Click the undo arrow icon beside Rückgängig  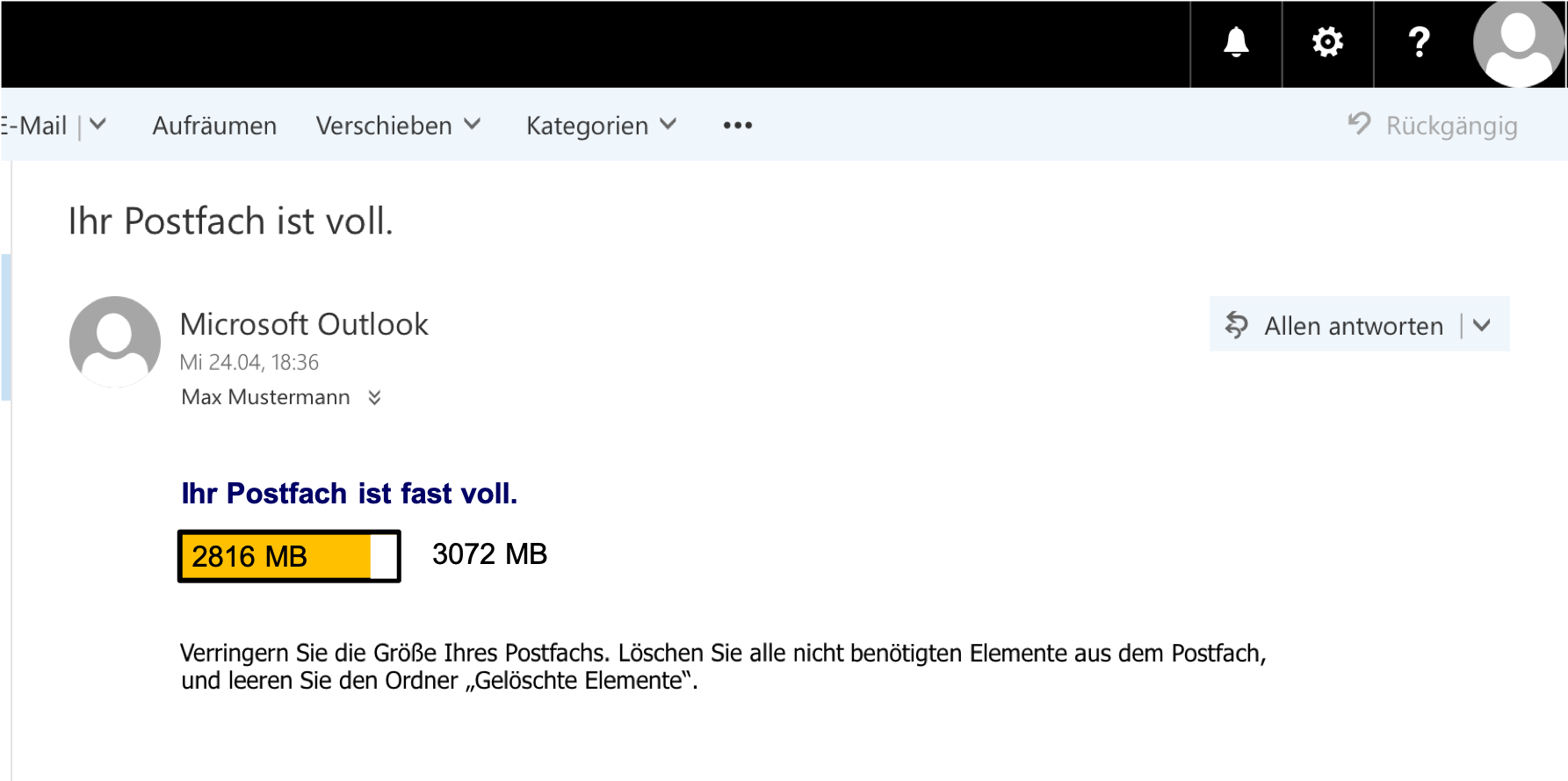pyautogui.click(x=1359, y=124)
